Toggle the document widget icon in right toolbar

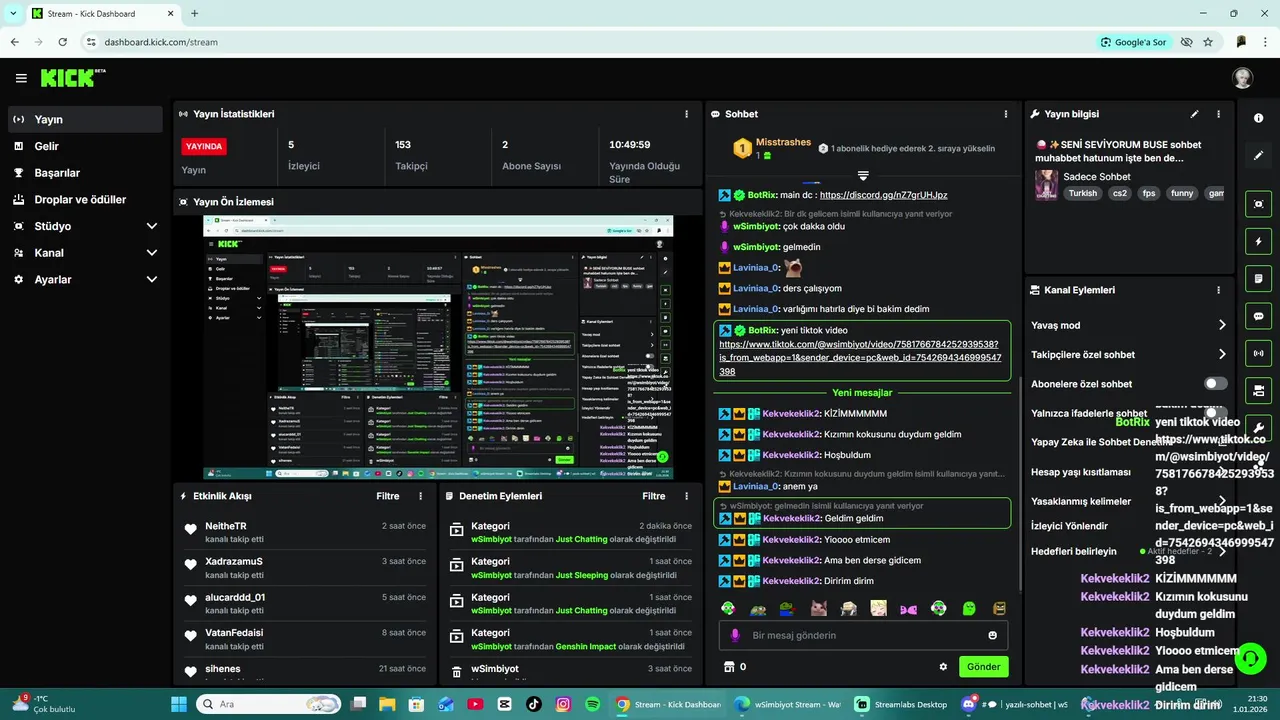[1258, 278]
